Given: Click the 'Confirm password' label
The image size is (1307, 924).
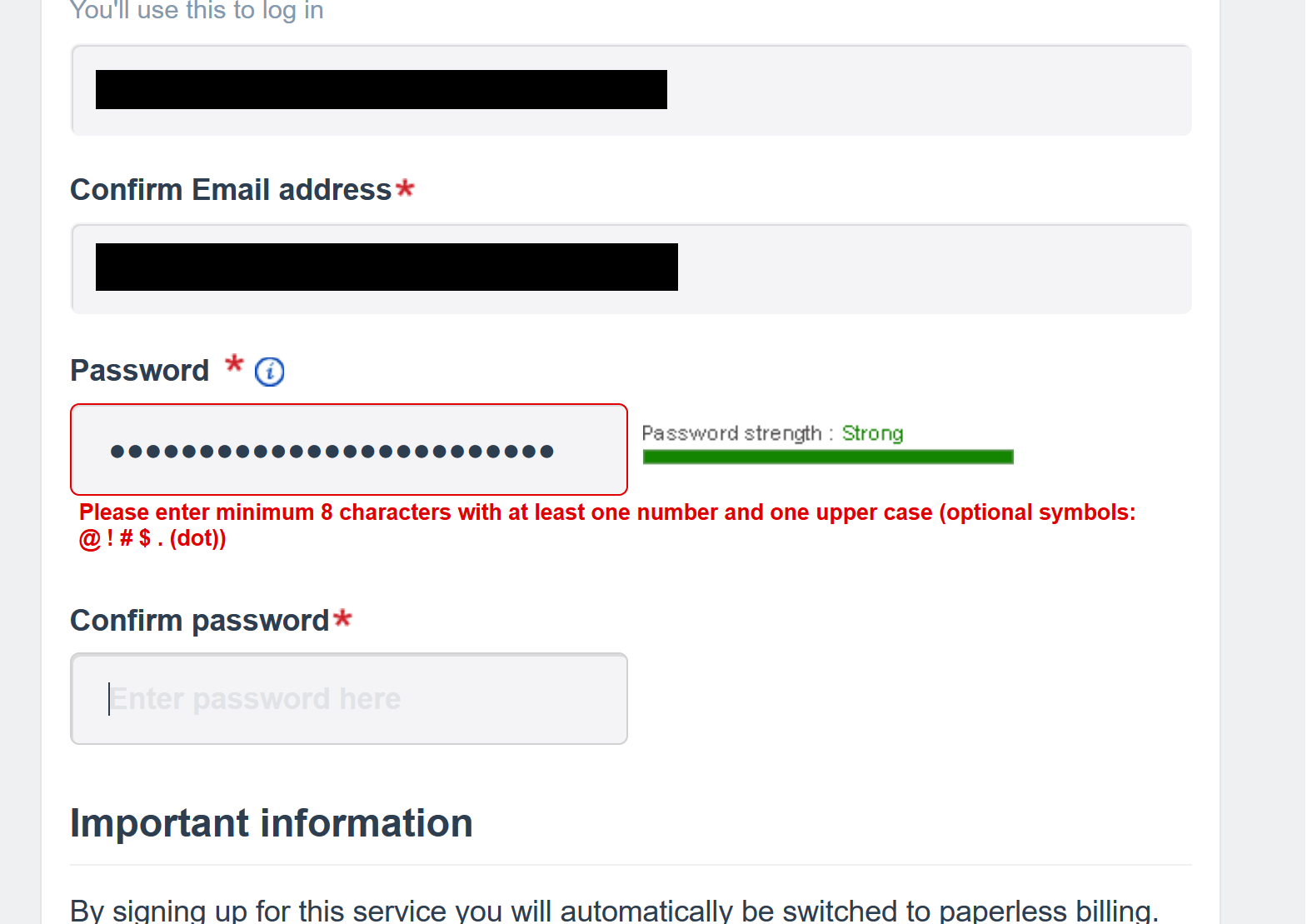Looking at the screenshot, I should click(200, 621).
